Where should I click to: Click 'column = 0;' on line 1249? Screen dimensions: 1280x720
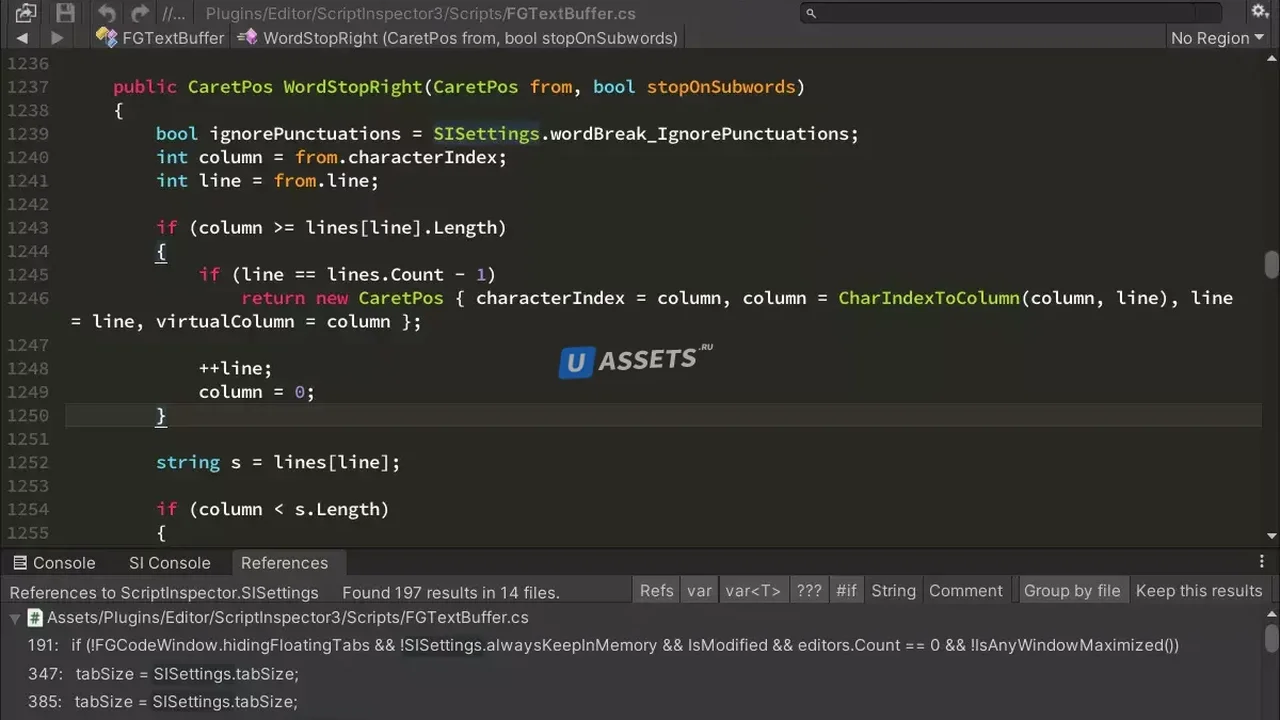pos(256,392)
